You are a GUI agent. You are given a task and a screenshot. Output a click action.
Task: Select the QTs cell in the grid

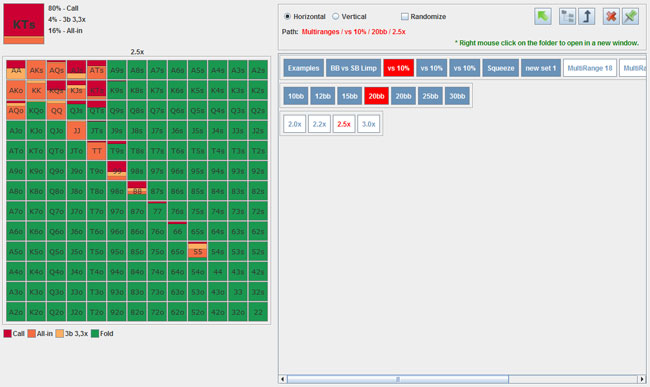pyautogui.click(x=97, y=111)
